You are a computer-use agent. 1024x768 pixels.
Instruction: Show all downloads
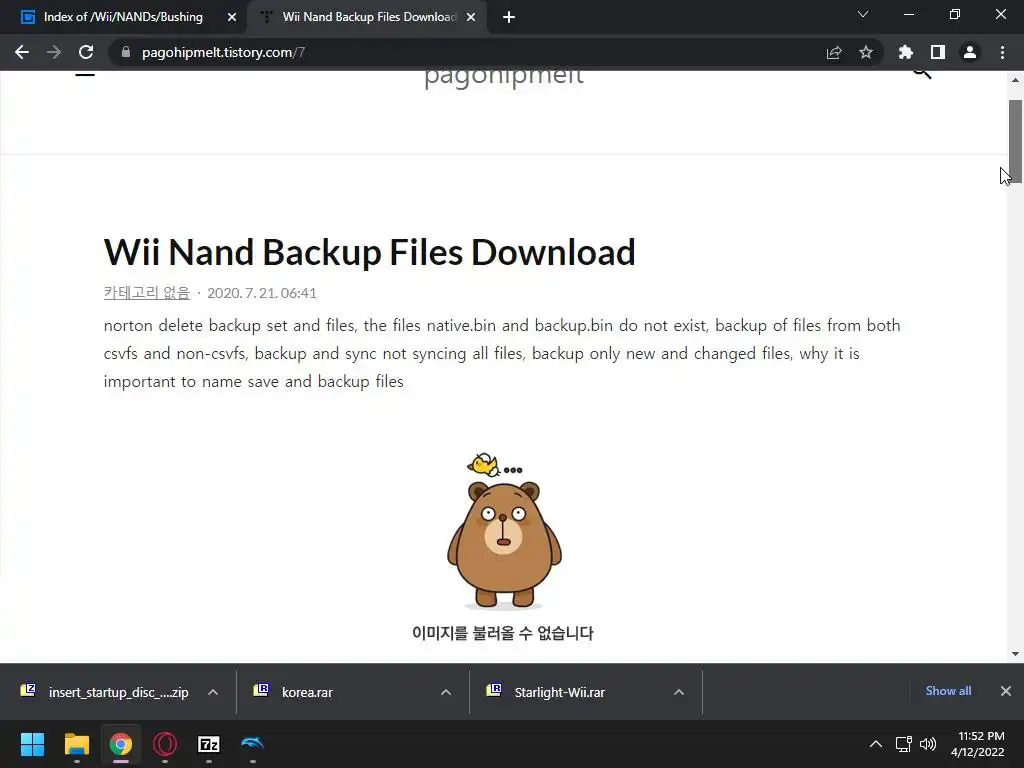click(948, 691)
